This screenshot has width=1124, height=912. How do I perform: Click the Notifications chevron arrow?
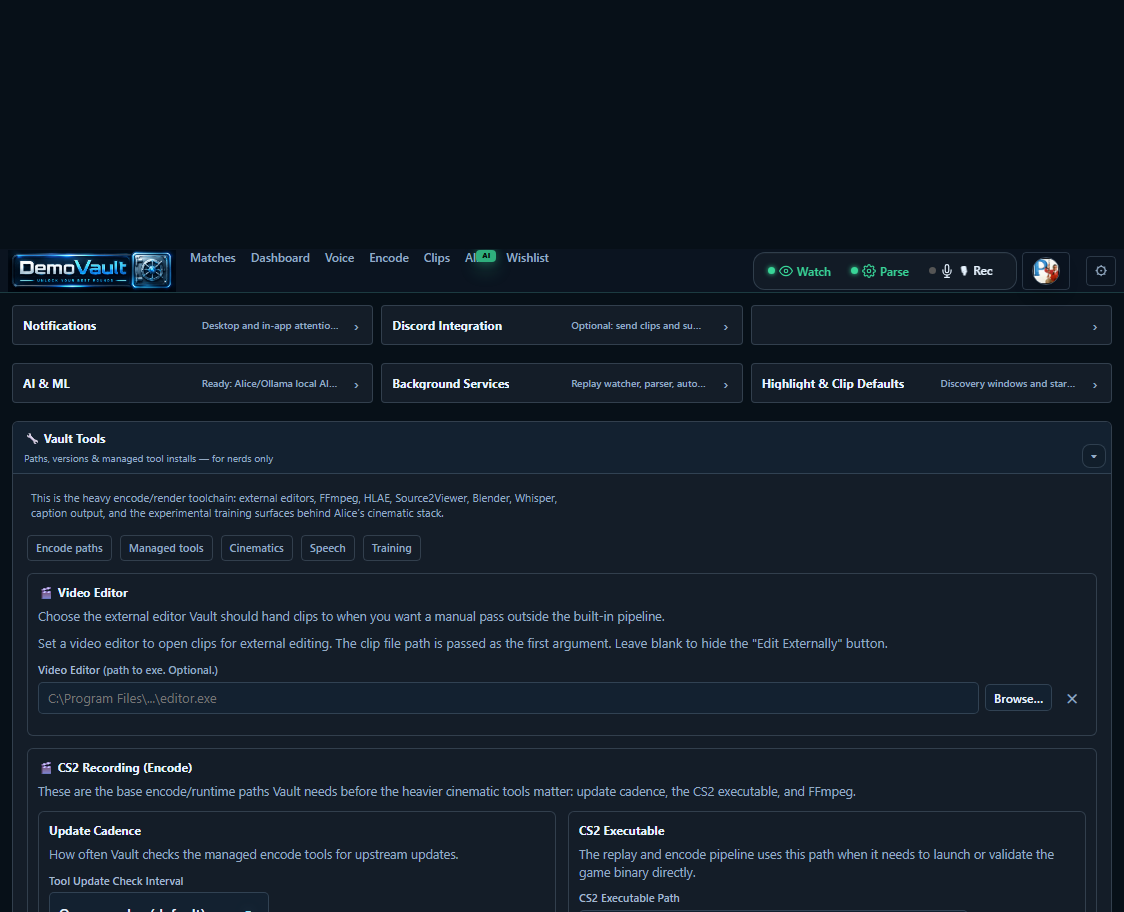coord(356,327)
